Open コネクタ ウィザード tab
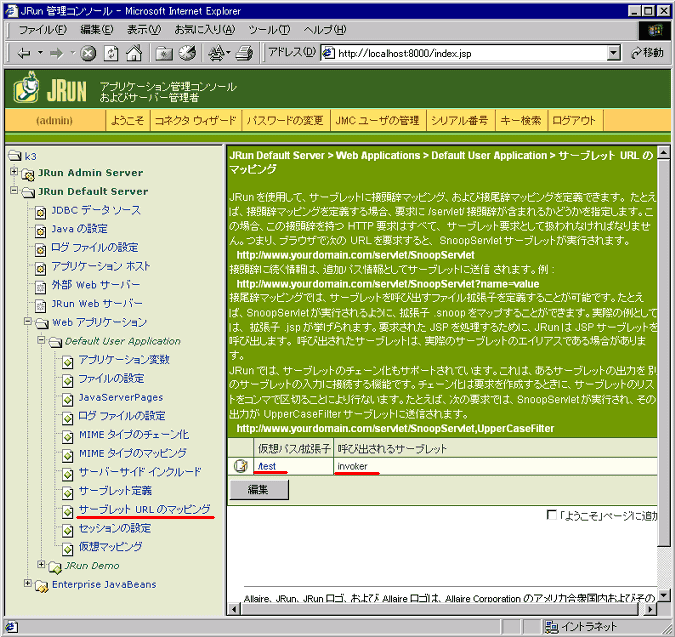 coord(196,121)
